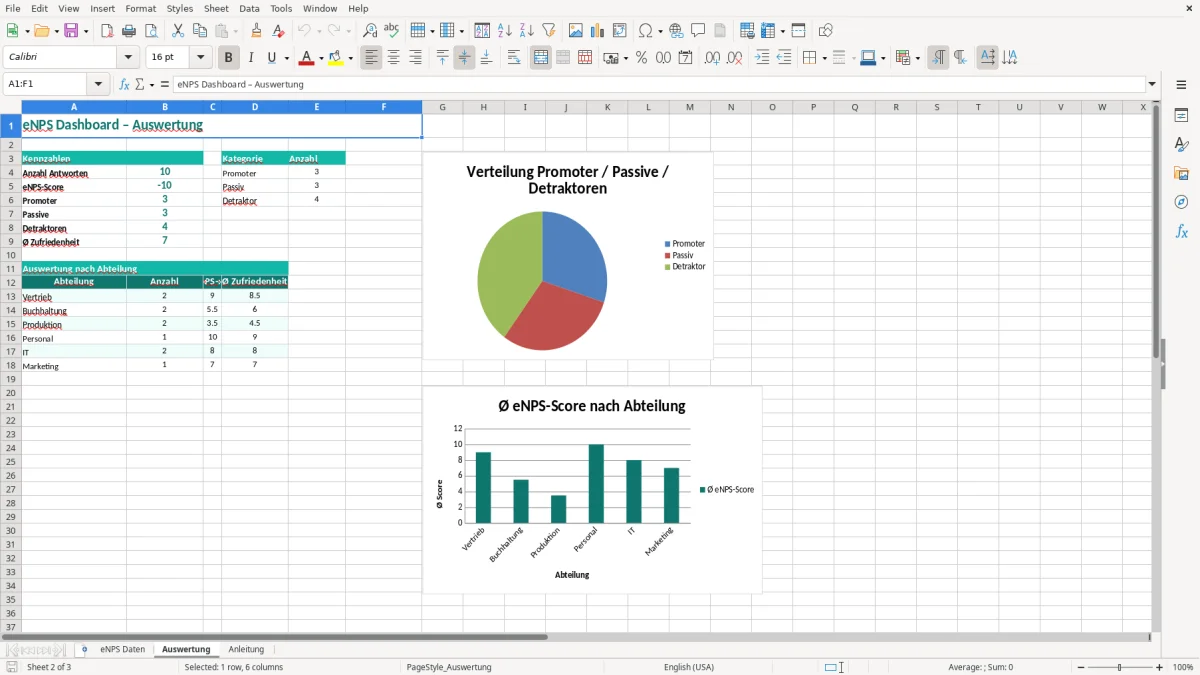1200x675 pixels.
Task: Expand the formula bar
Action: 1152,85
